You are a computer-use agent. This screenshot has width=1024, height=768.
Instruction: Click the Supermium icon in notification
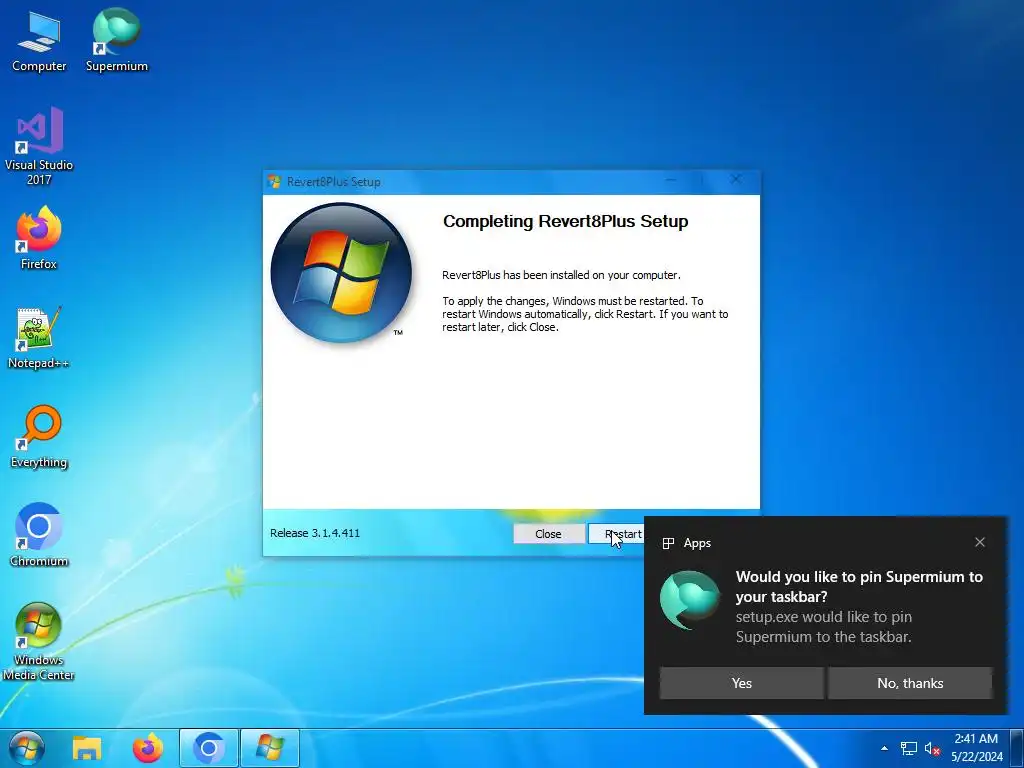[690, 600]
